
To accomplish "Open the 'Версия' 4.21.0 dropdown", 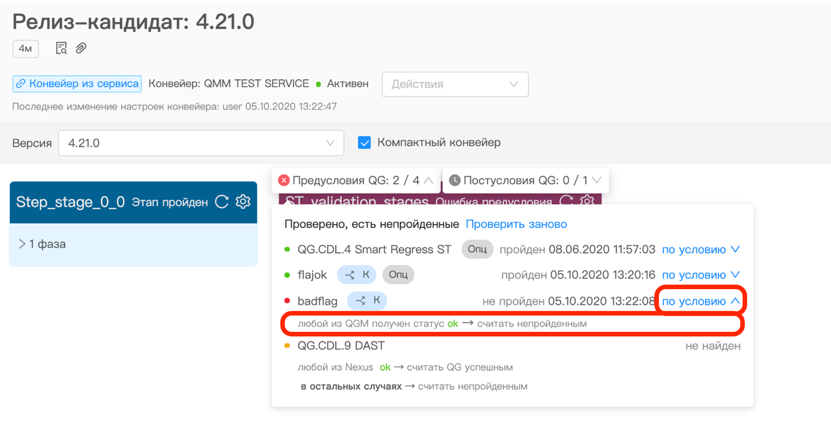I will [201, 143].
